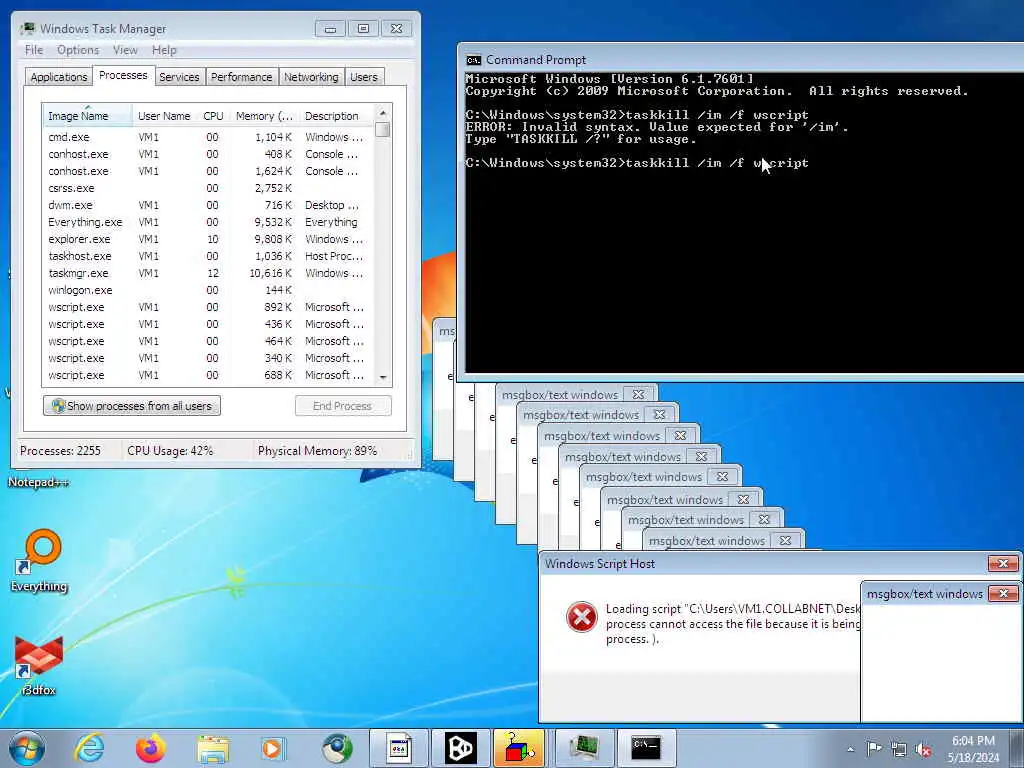The height and width of the screenshot is (768, 1024).
Task: Click the Physical Memory 89% status entry
Action: 317,451
